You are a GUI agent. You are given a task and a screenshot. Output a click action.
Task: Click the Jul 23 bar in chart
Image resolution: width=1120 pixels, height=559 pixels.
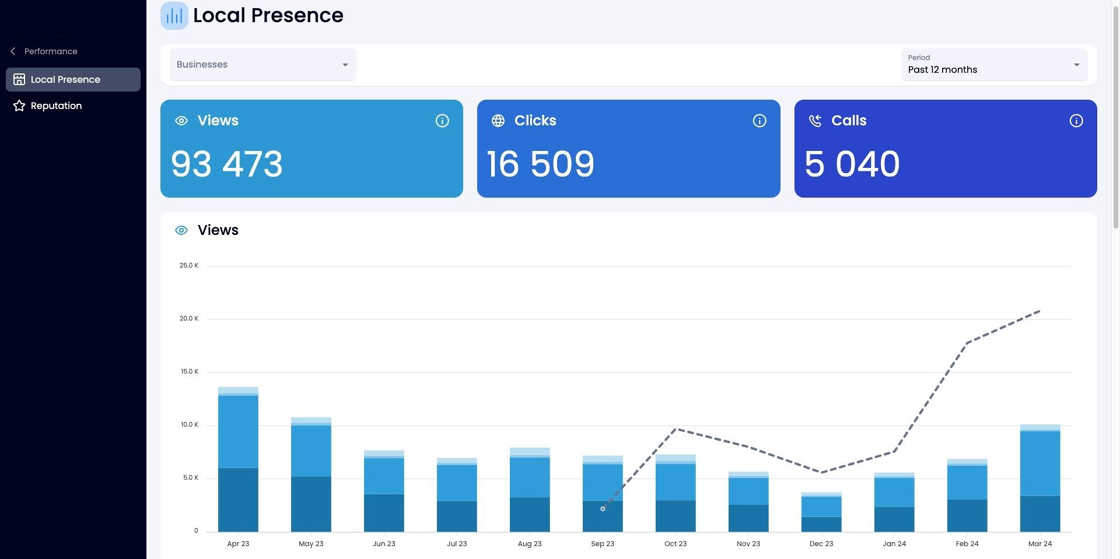pyautogui.click(x=457, y=495)
